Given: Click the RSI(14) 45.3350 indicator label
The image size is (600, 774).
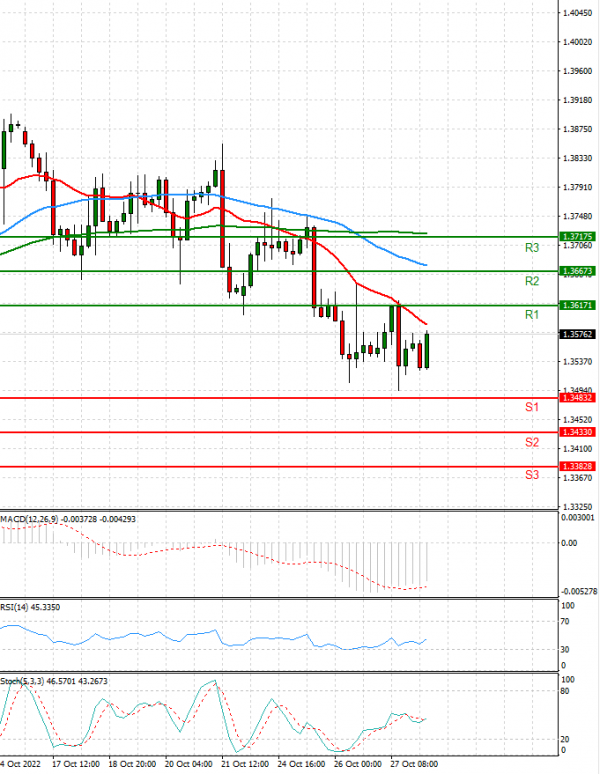Looking at the screenshot, I should [x=30, y=607].
